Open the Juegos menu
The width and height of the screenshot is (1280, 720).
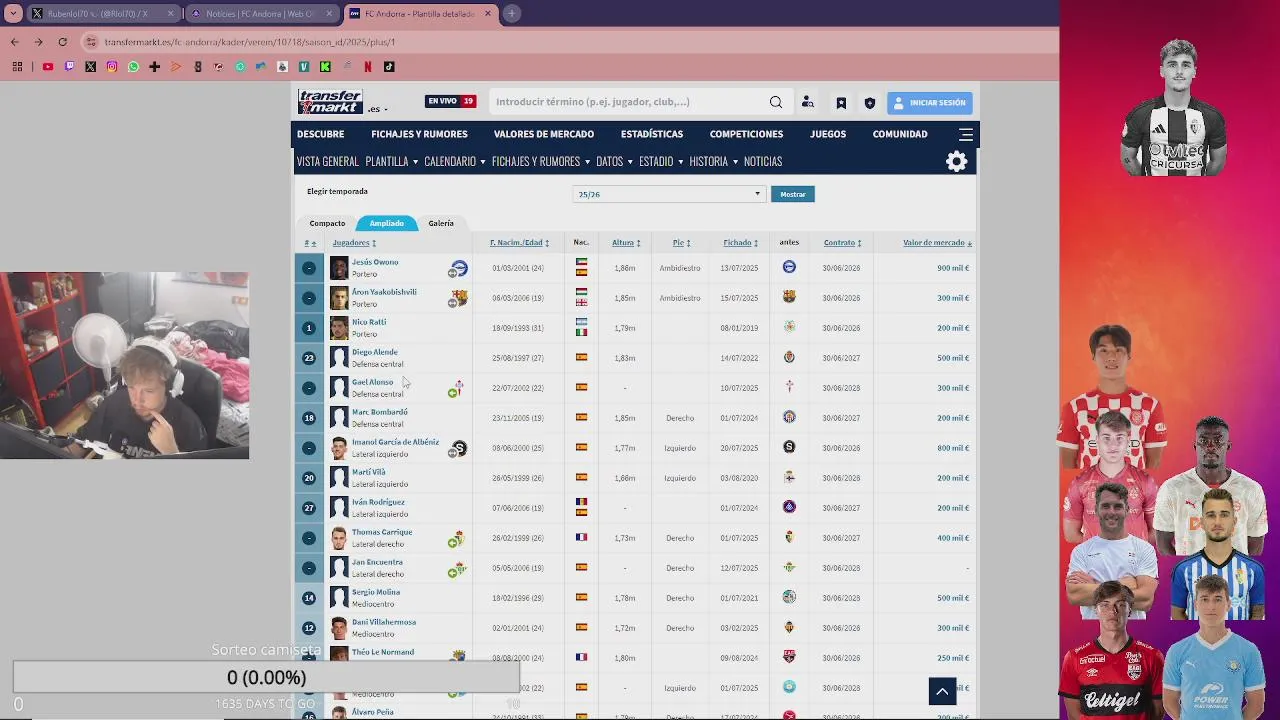[828, 134]
